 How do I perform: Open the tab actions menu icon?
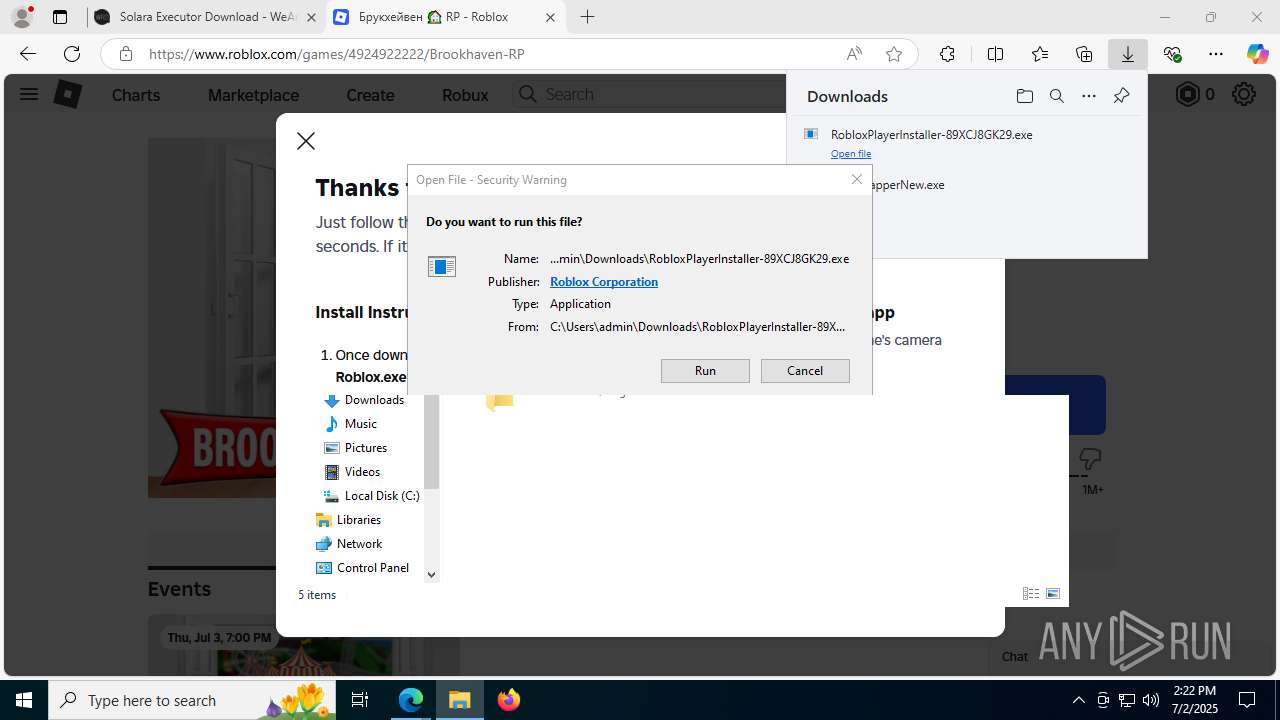point(60,17)
